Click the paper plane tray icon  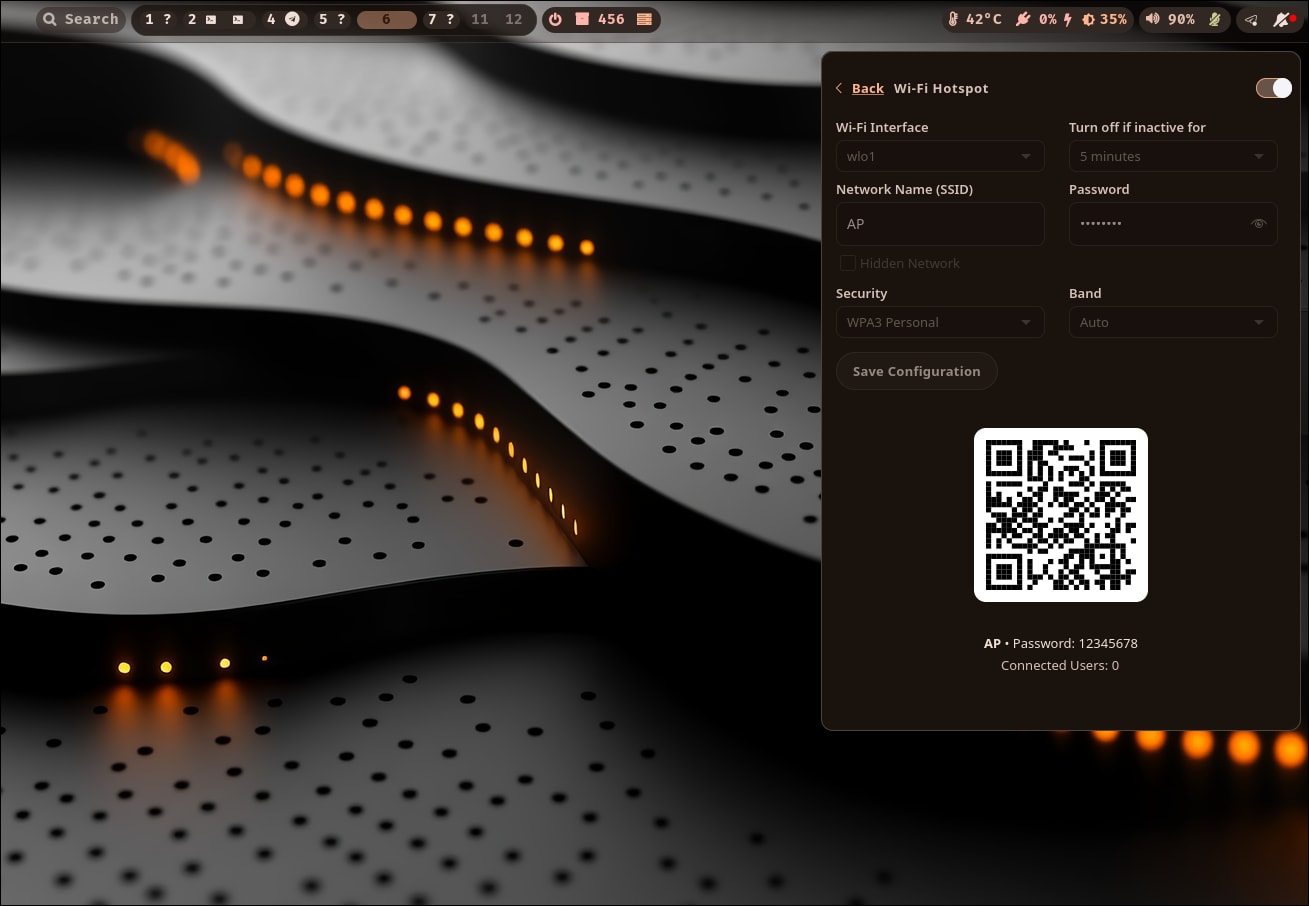click(1252, 19)
